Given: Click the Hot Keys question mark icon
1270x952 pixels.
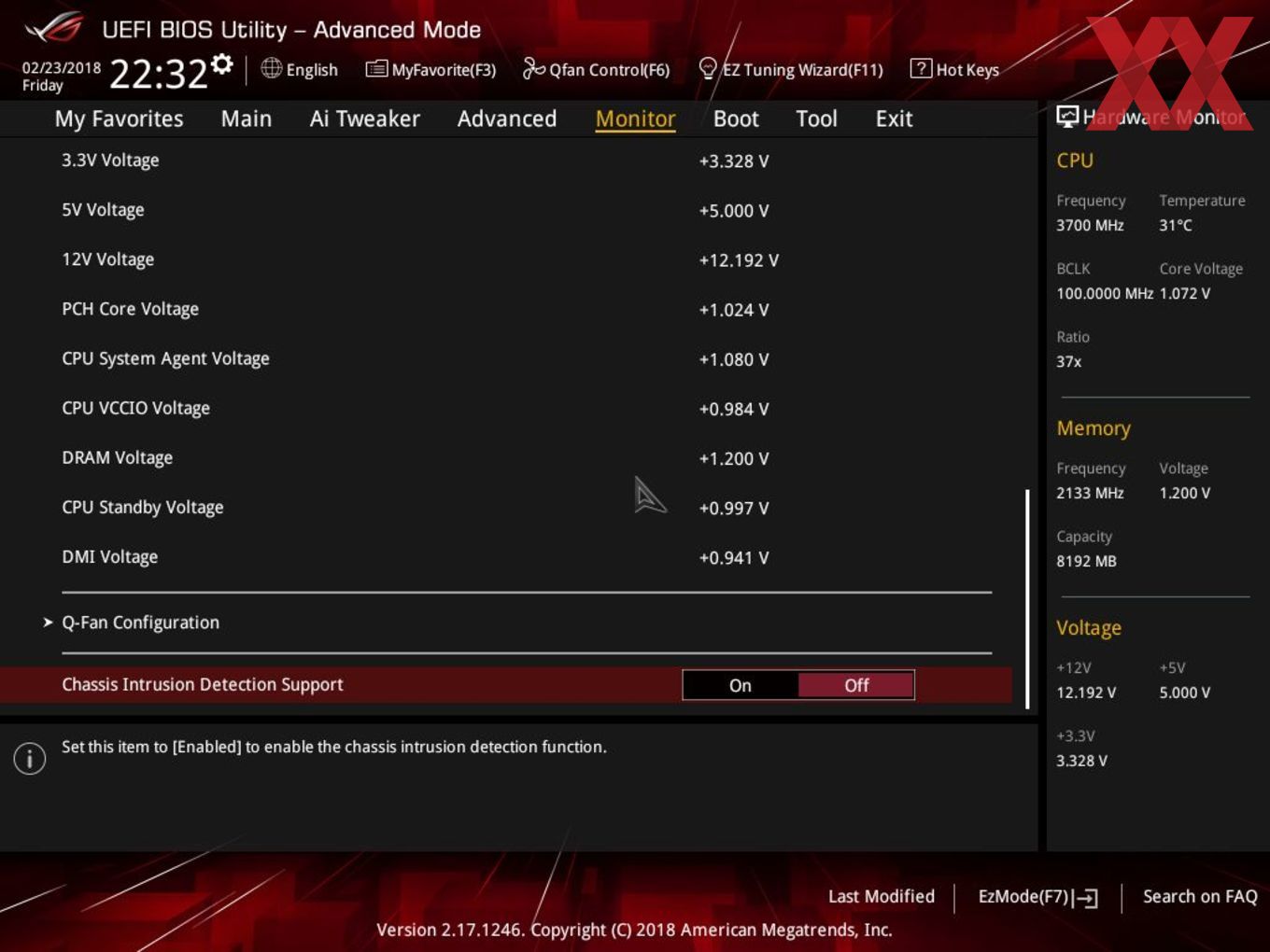Looking at the screenshot, I should (x=921, y=68).
